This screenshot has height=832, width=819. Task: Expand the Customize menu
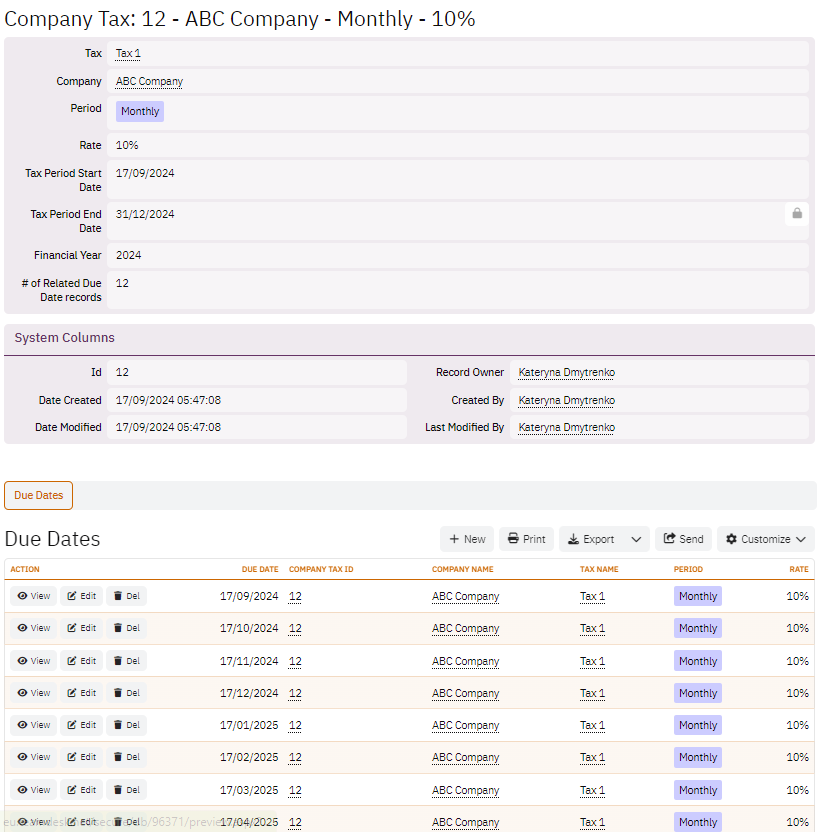tap(766, 539)
